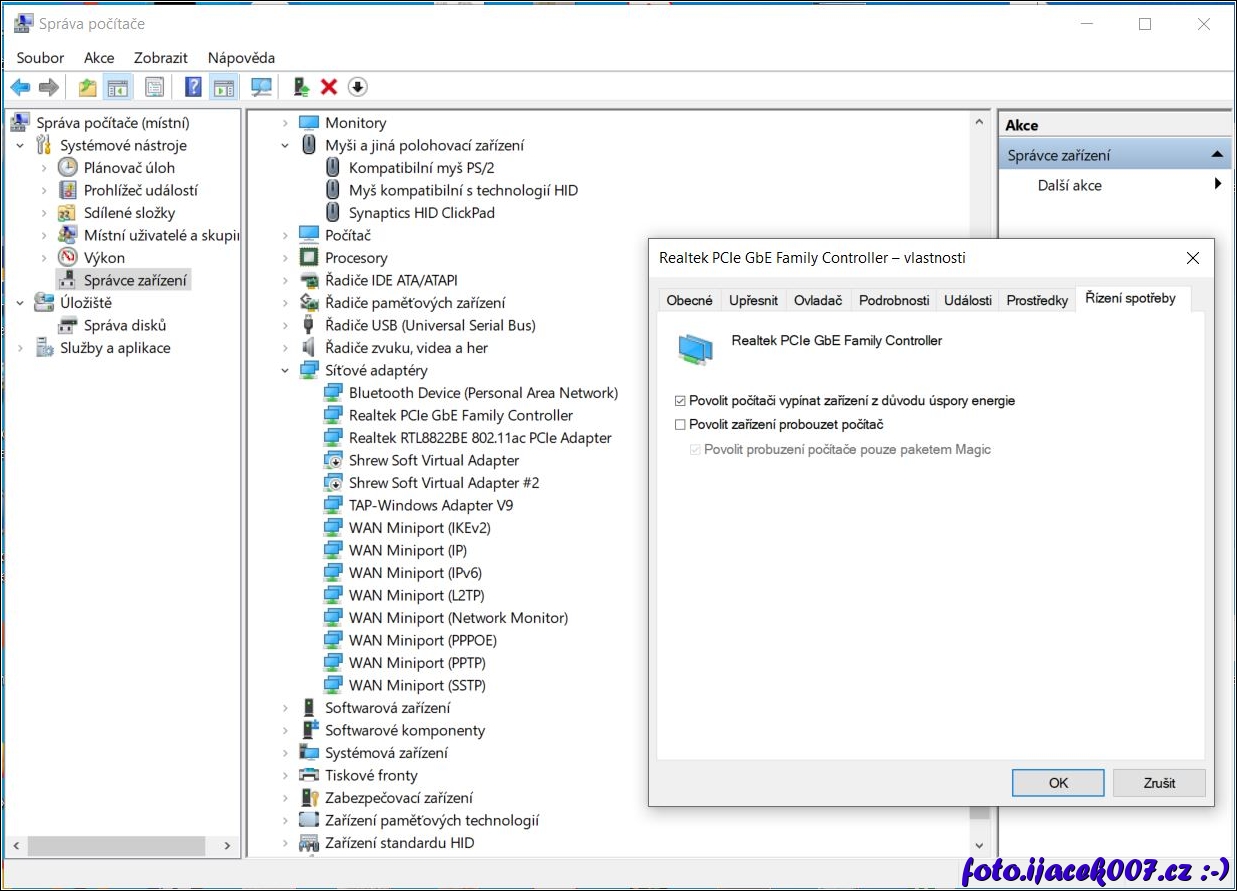Click the blue Help question mark toolbar icon

193,87
